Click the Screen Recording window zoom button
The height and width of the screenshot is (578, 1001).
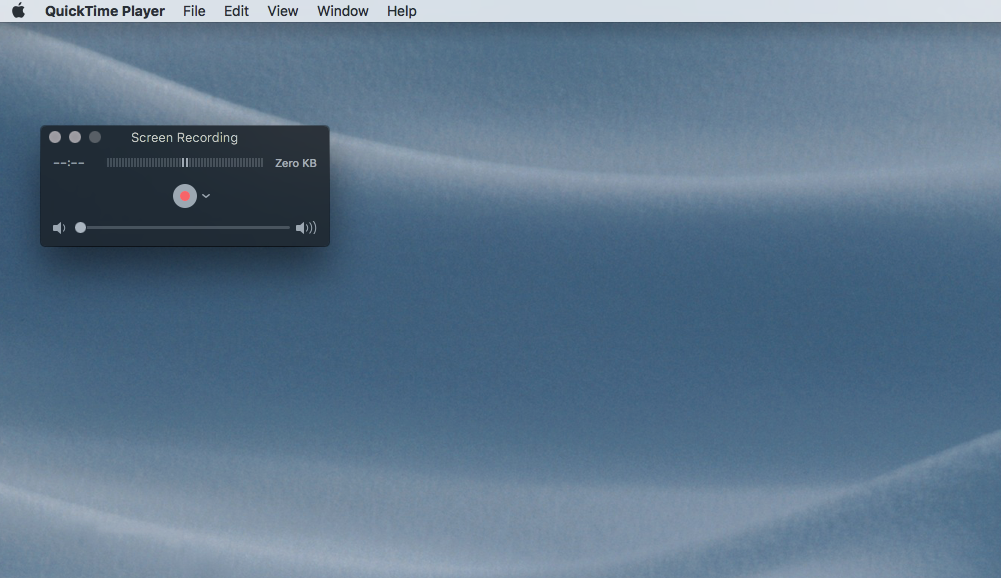[x=95, y=137]
